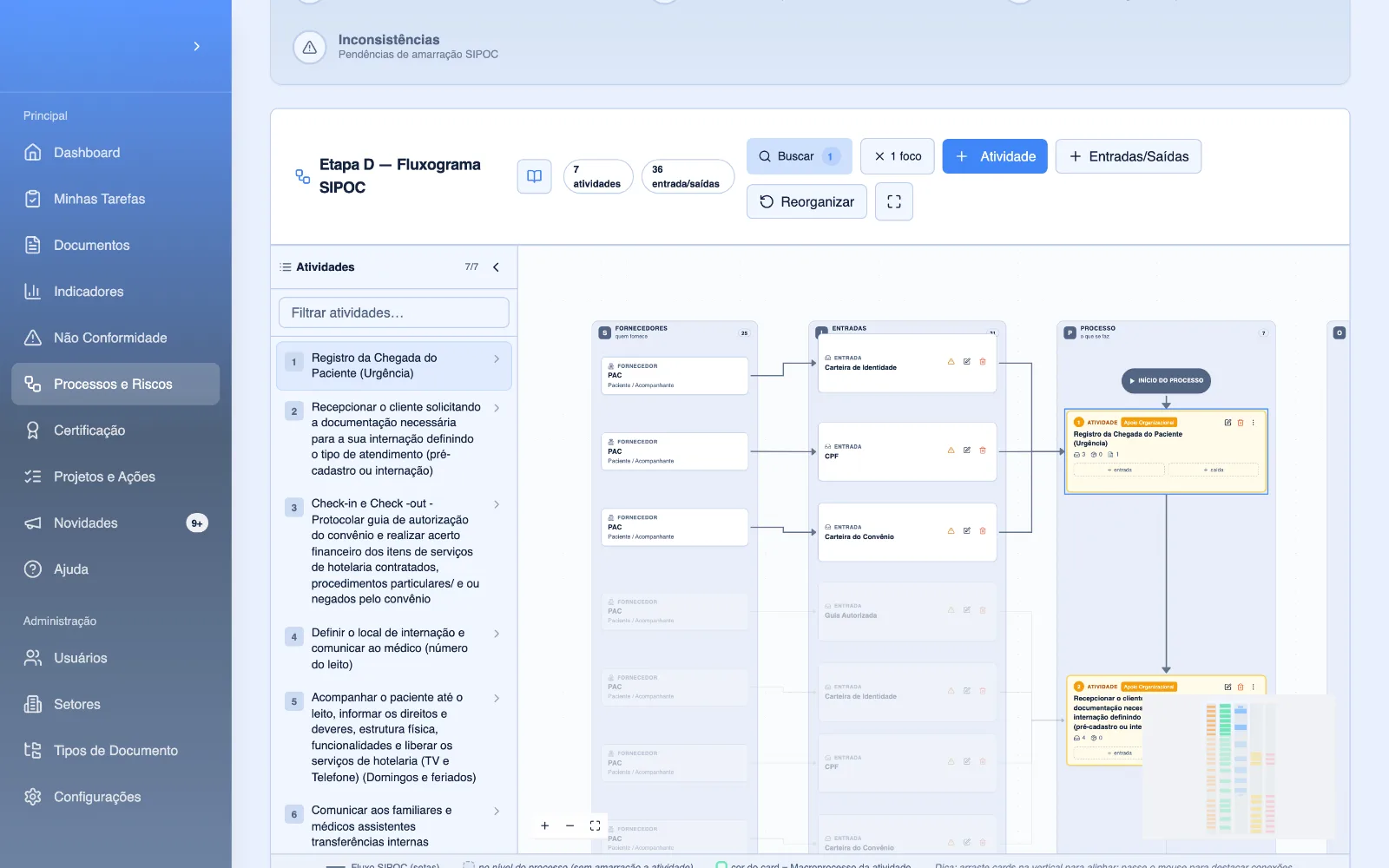Image resolution: width=1389 pixels, height=868 pixels.
Task: Edit the Carteira de Identidade entrada
Action: click(x=966, y=362)
